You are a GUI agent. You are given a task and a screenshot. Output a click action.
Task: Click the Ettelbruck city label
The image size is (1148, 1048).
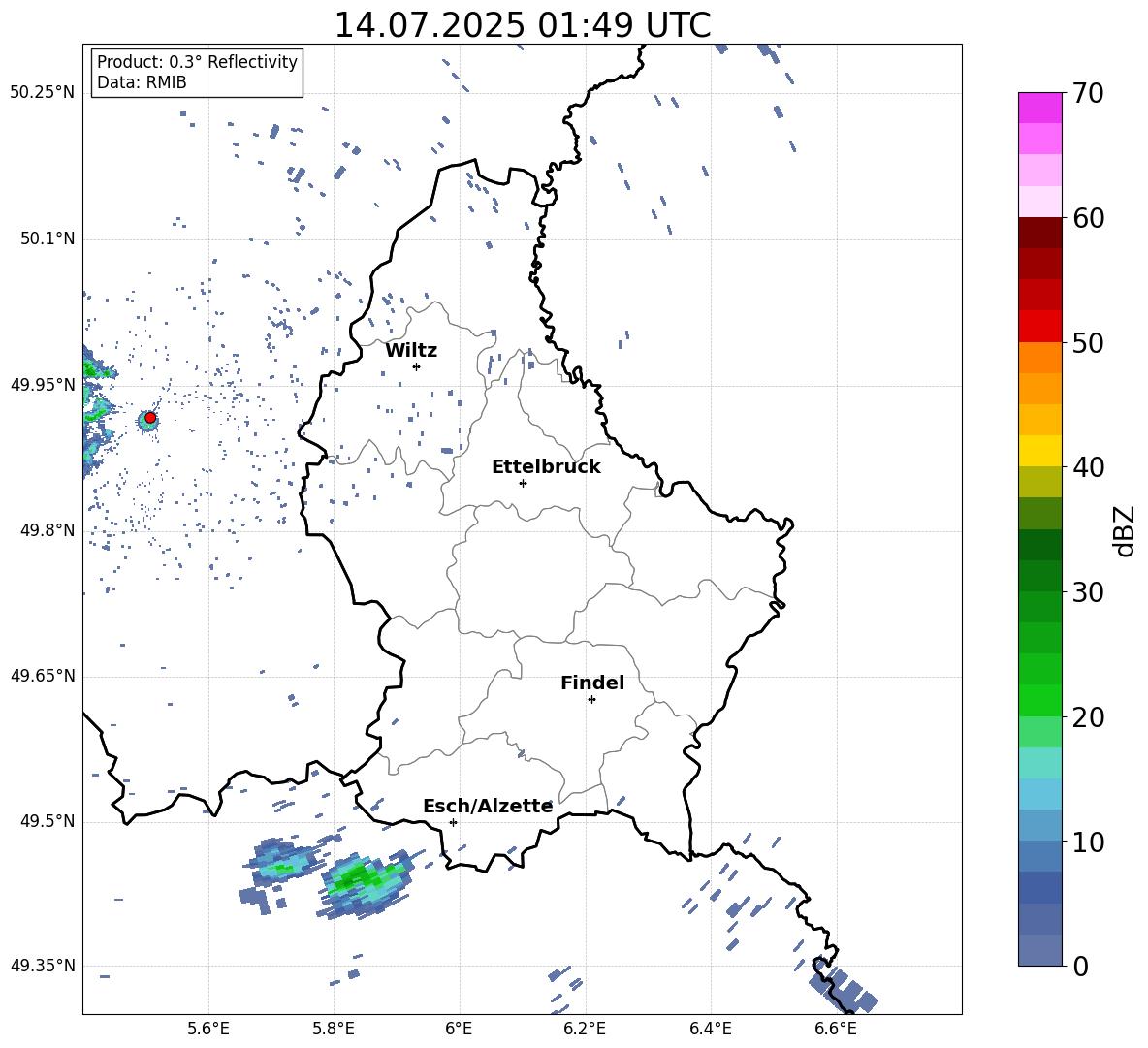(546, 467)
